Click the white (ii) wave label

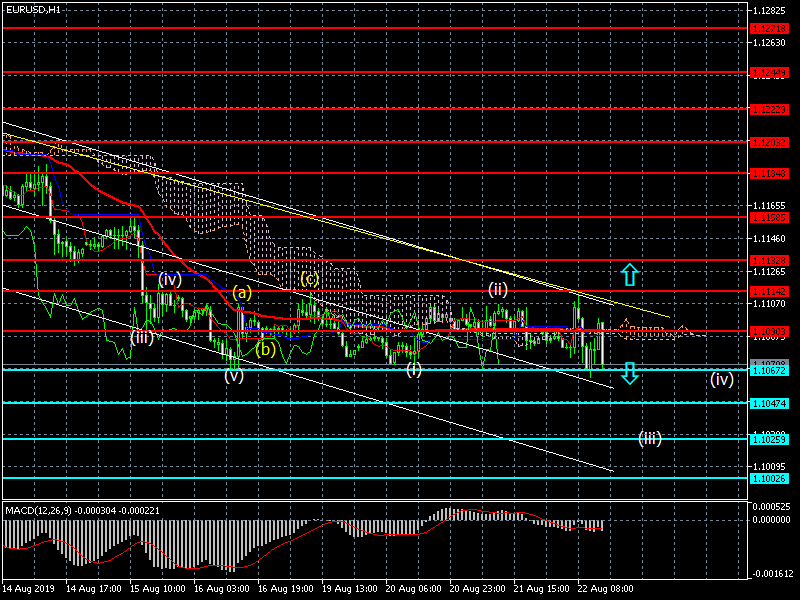498,290
